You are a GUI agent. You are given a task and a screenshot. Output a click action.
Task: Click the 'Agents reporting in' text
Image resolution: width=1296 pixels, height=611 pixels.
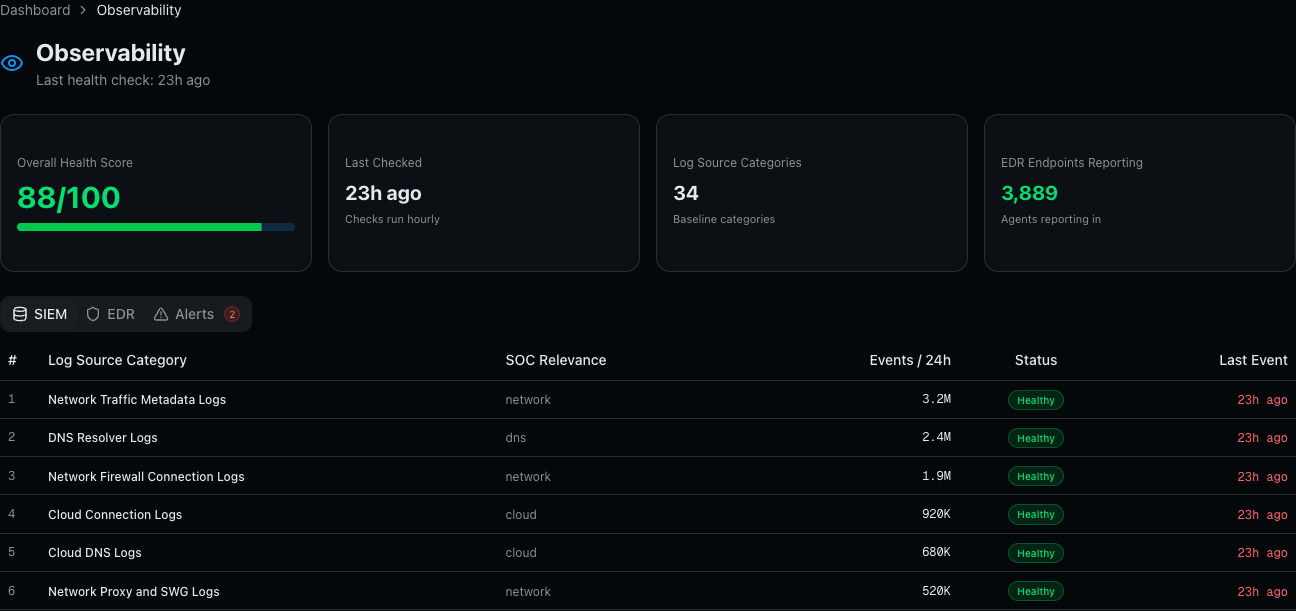pyautogui.click(x=1051, y=219)
